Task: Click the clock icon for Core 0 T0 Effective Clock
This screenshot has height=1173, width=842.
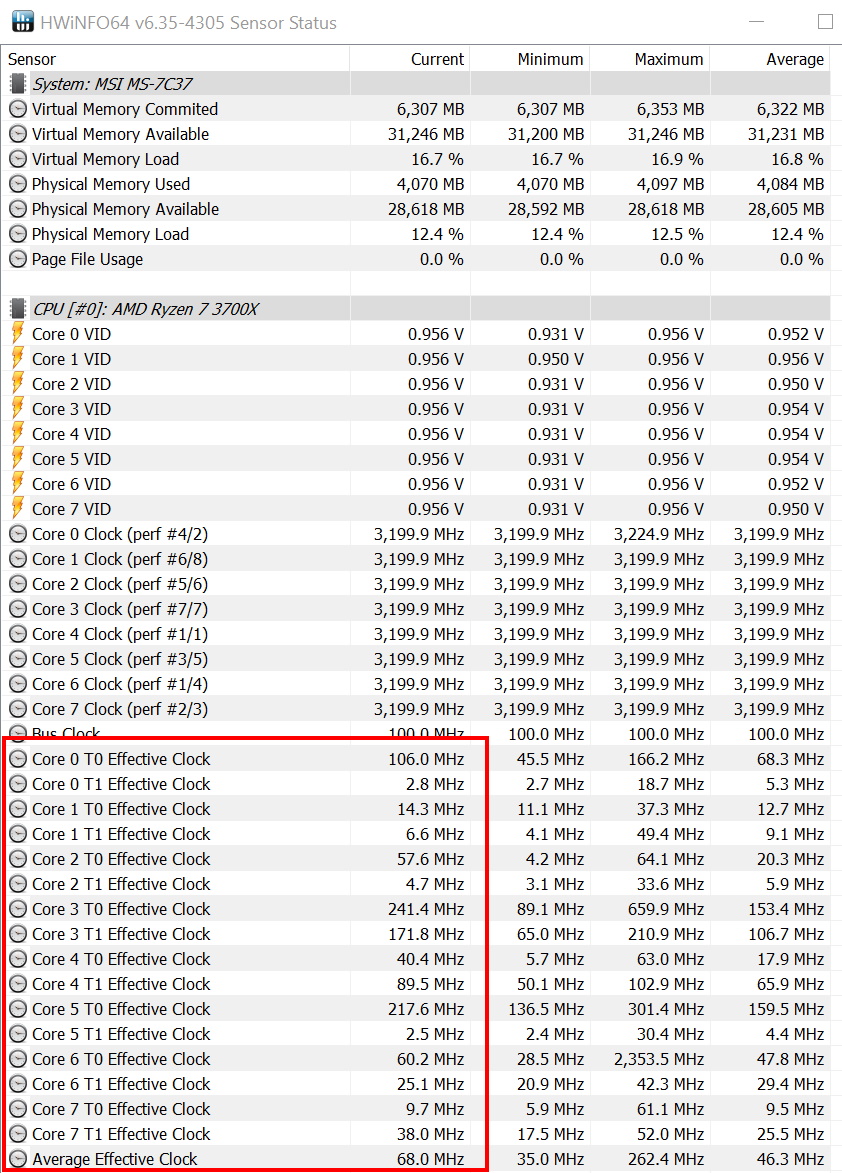Action: (x=18, y=759)
